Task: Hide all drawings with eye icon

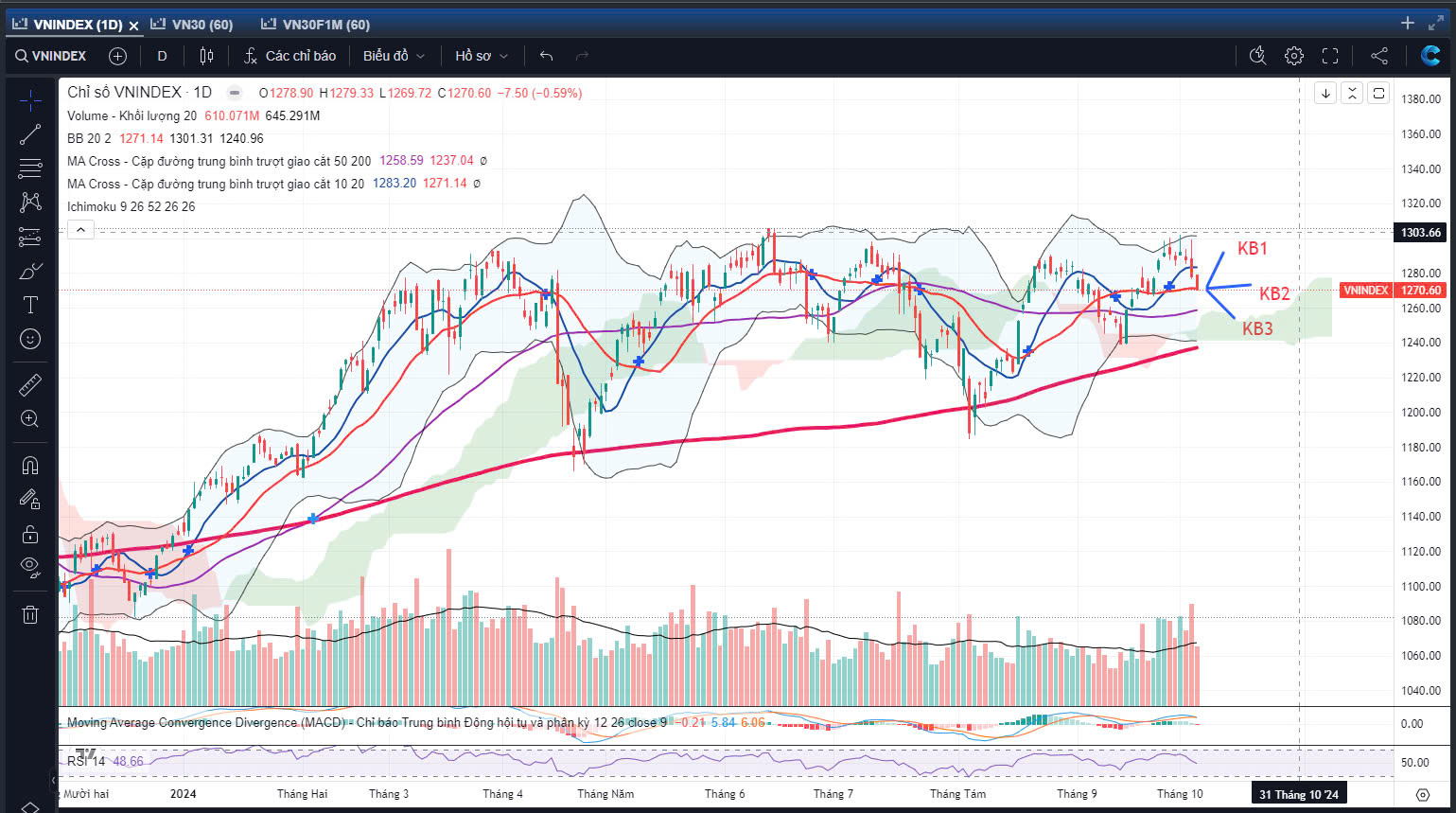Action: pos(30,568)
